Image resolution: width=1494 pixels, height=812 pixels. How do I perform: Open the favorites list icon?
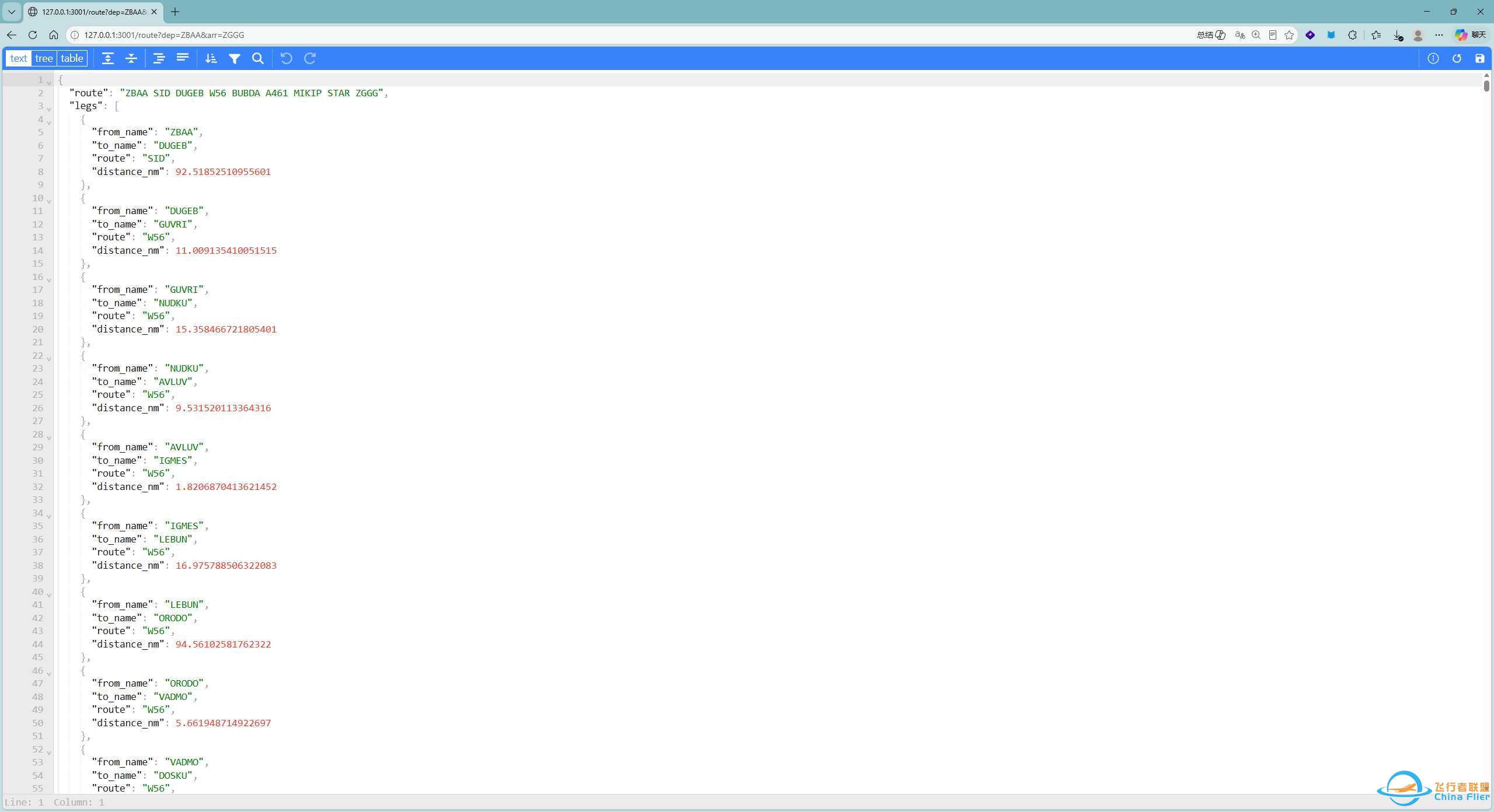(1376, 35)
